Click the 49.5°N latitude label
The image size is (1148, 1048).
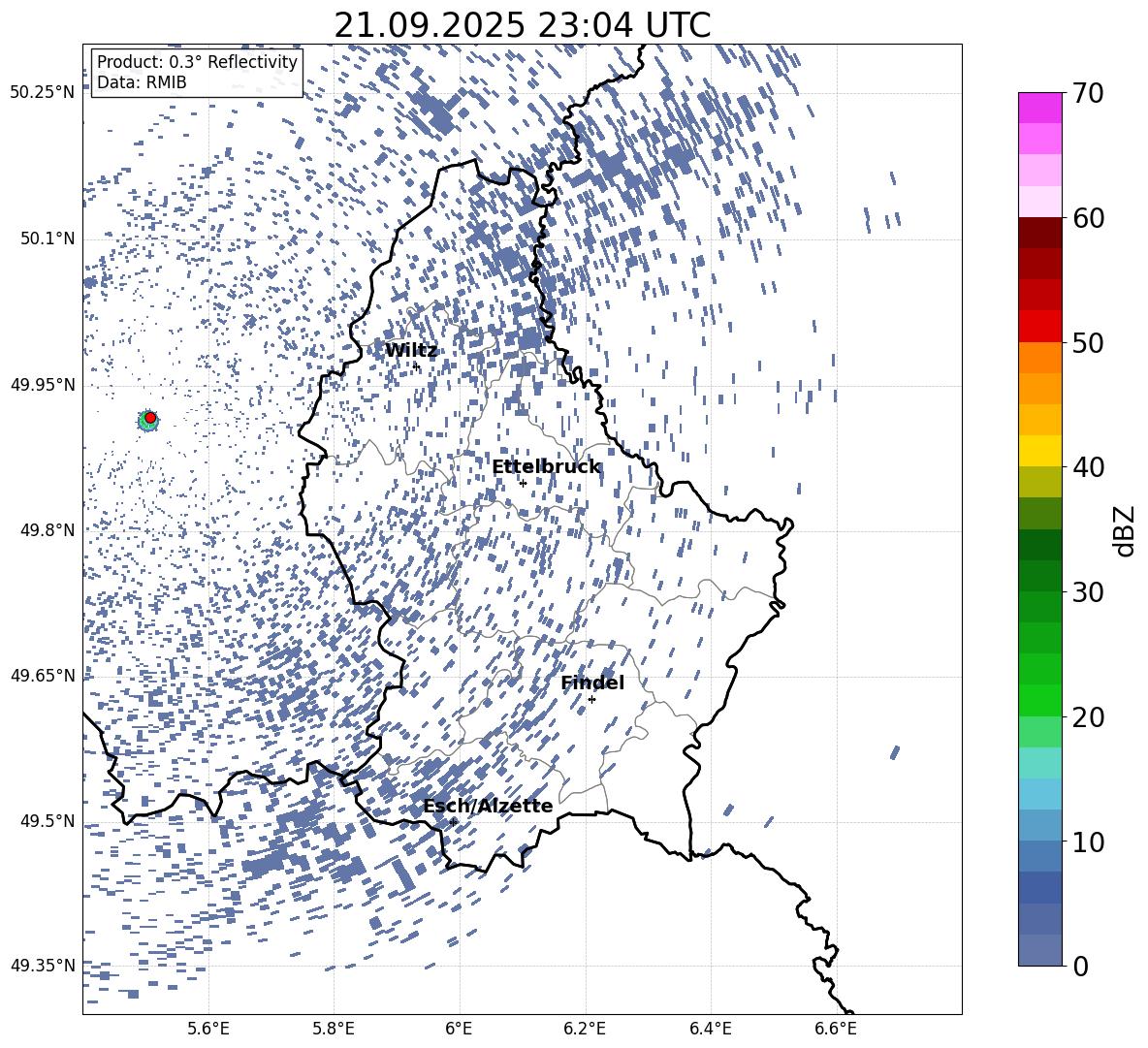[47, 820]
